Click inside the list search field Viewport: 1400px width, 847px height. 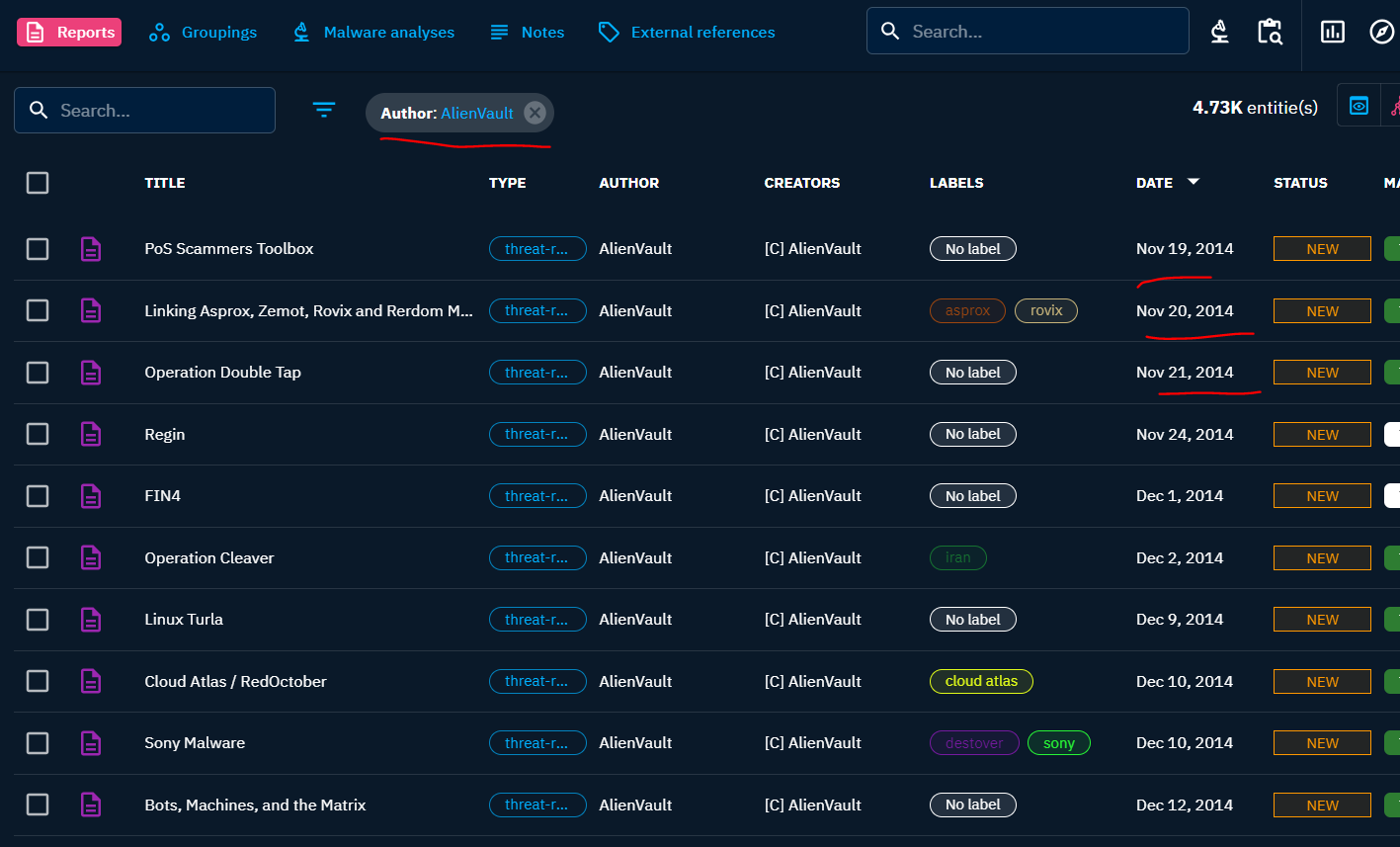pos(144,110)
